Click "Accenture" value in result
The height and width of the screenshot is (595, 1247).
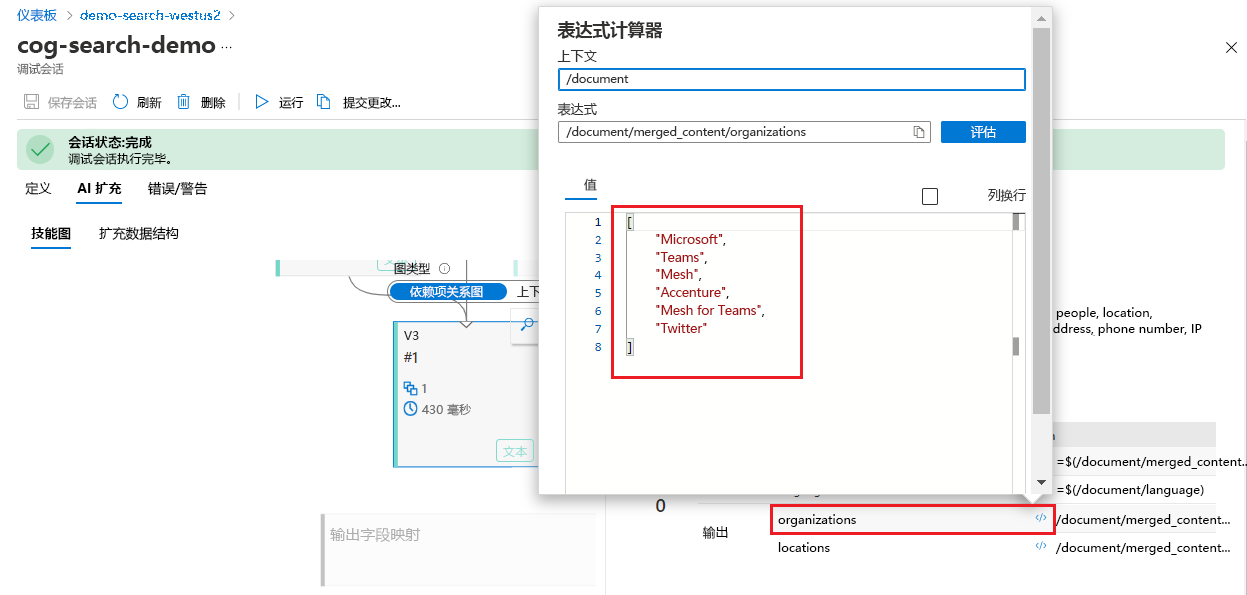692,292
